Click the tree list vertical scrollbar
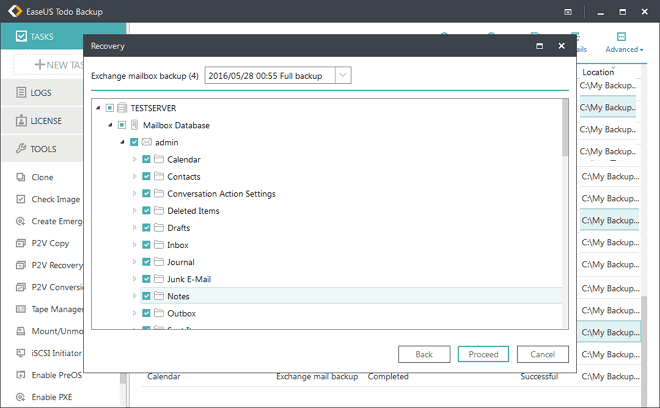The width and height of the screenshot is (660, 408). coord(565,220)
